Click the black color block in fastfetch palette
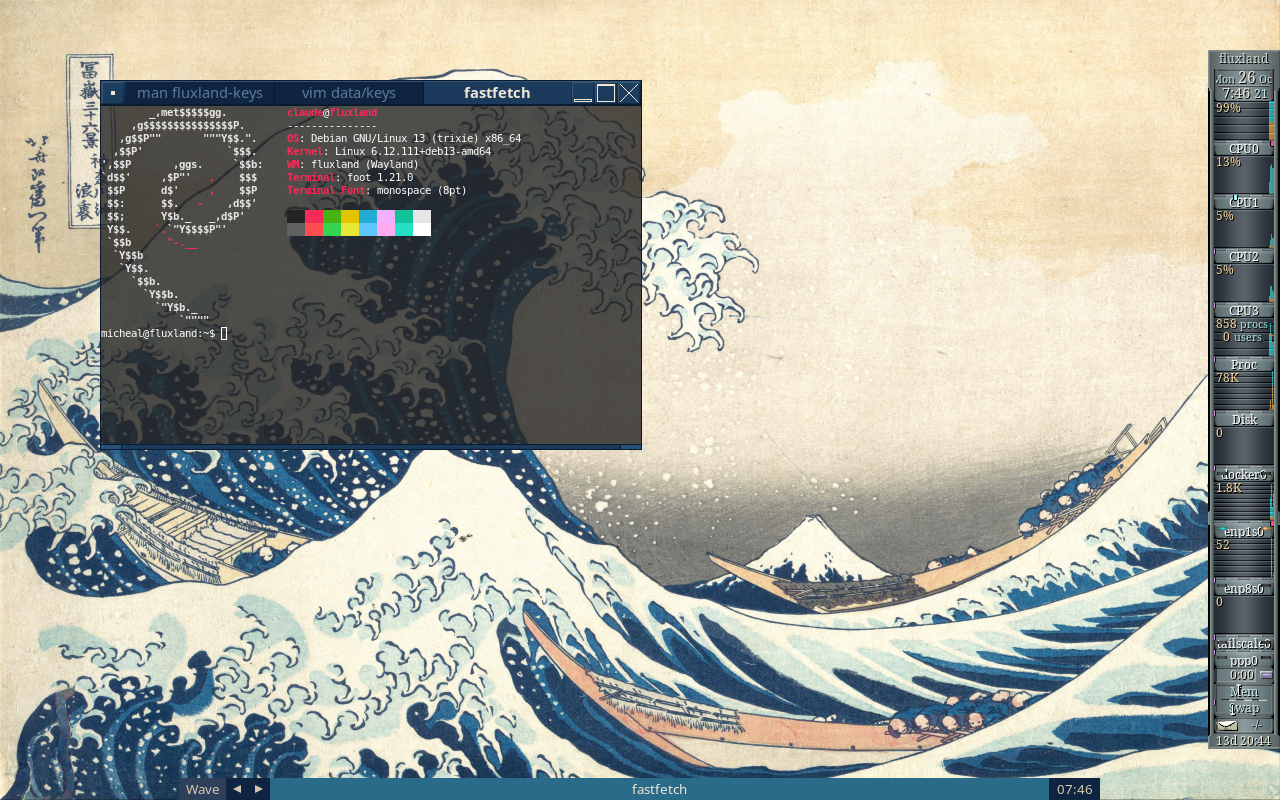 (x=296, y=216)
